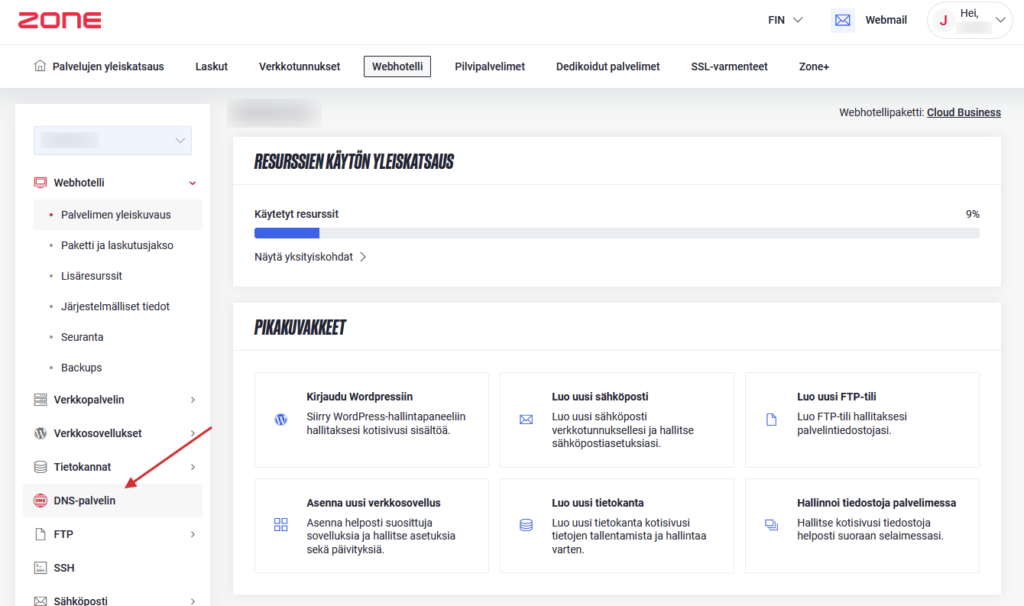Click the file icon for Luo uusi FTP-tili
The image size is (1024, 606).
click(x=771, y=420)
